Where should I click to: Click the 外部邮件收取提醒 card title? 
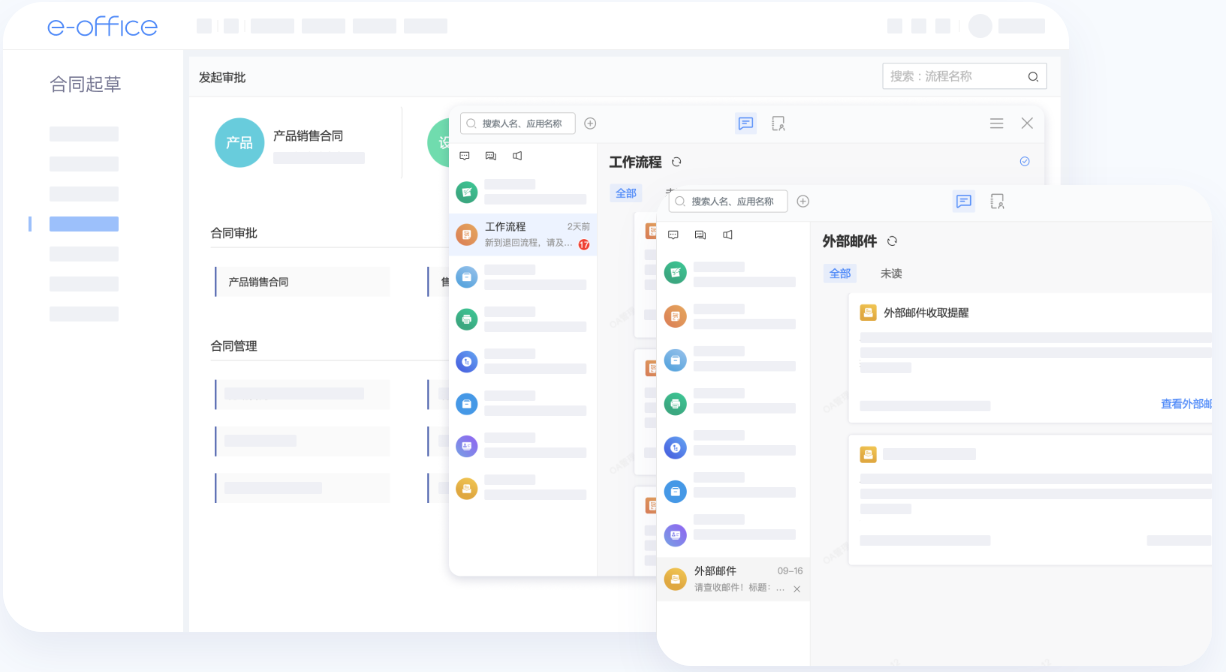[x=926, y=312]
